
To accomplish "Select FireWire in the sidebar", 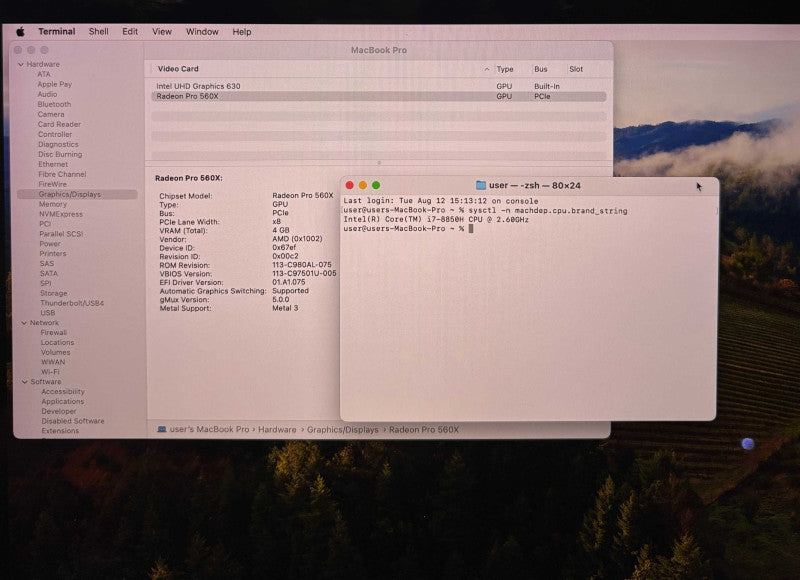I will [x=53, y=184].
